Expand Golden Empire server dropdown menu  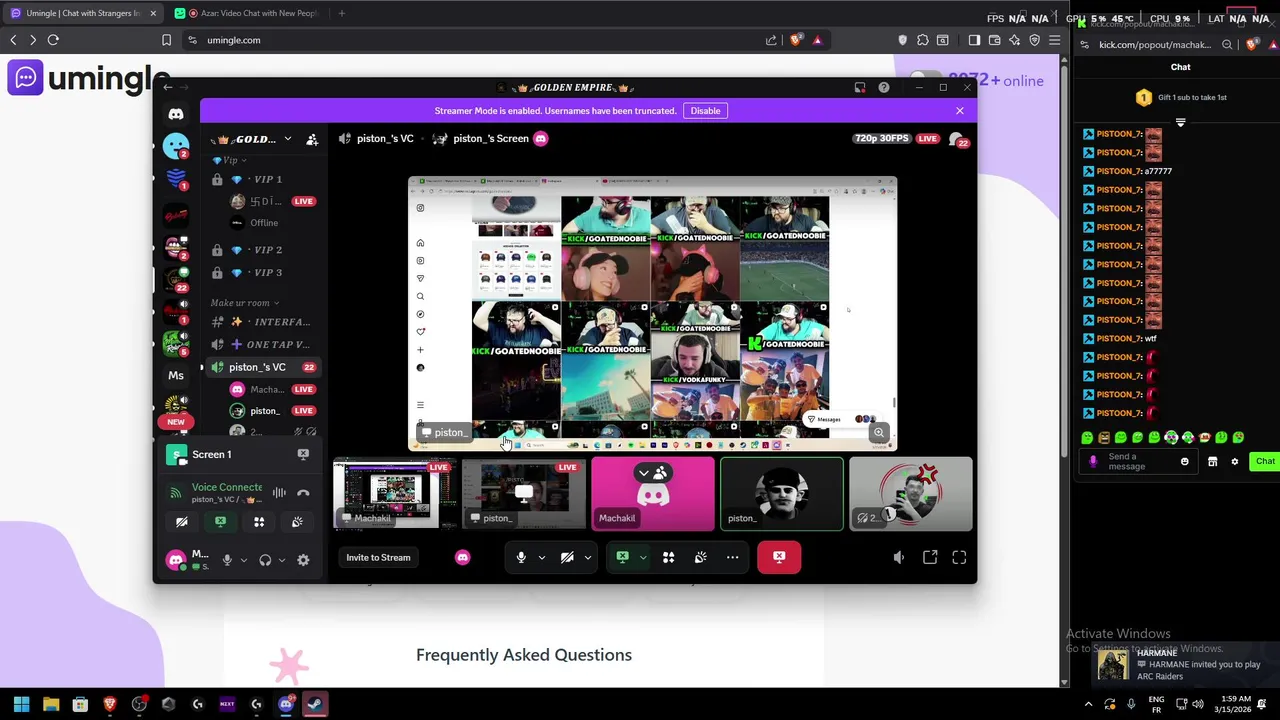click(288, 139)
